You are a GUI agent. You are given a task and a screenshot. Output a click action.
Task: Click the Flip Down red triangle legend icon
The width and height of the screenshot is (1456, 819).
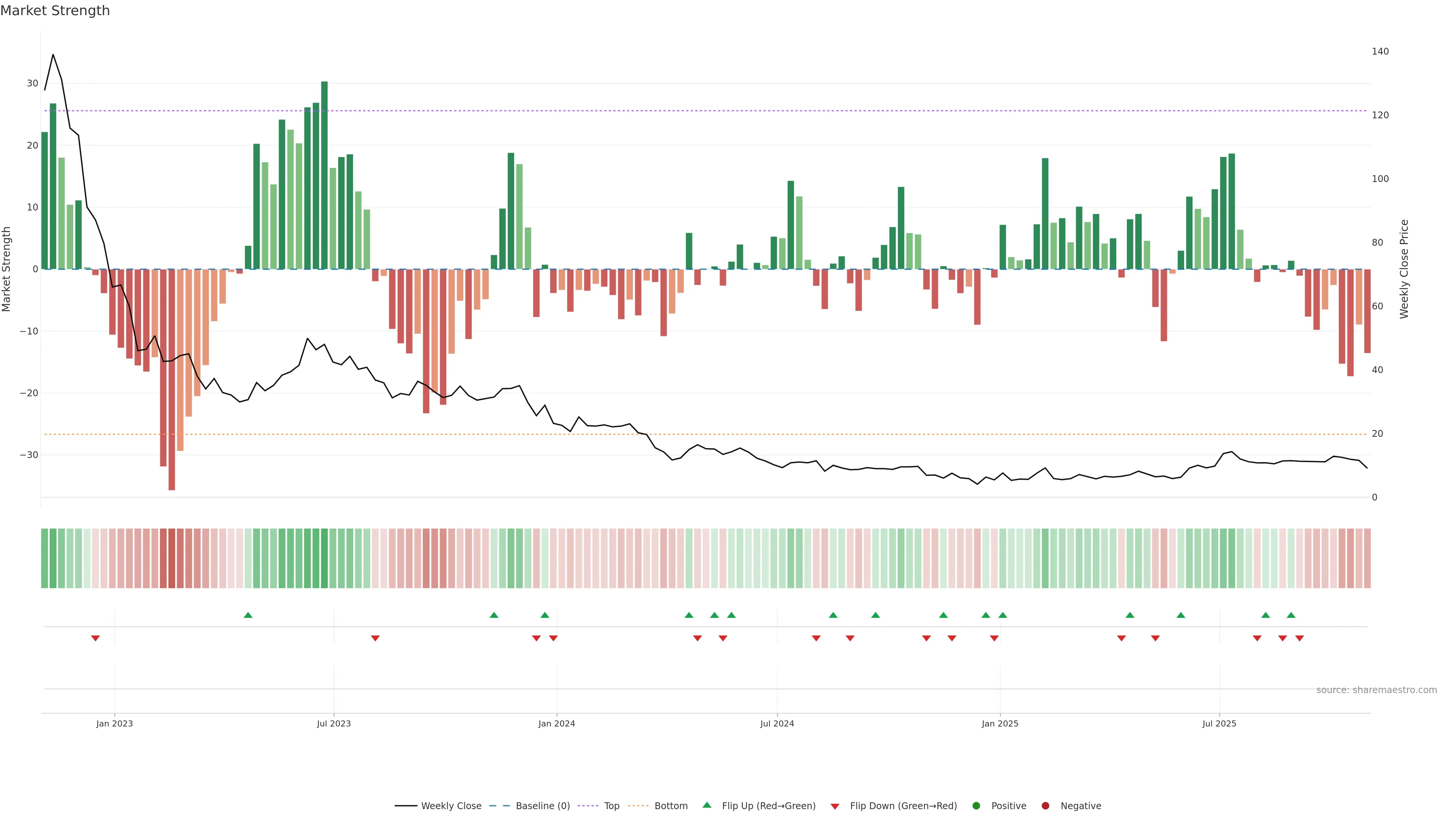[835, 806]
